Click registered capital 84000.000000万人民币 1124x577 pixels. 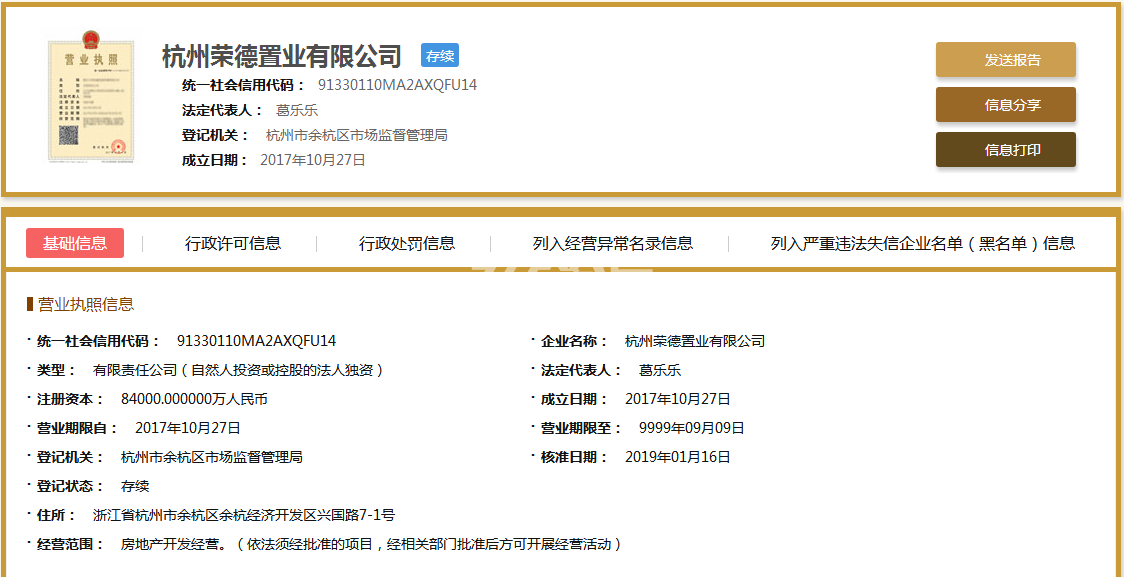pyautogui.click(x=194, y=399)
